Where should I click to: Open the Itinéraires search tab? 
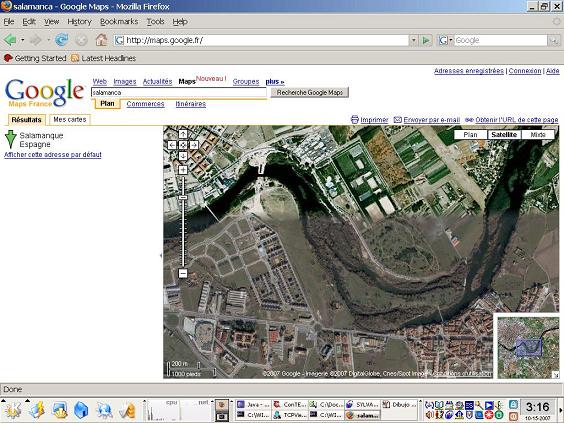point(191,104)
